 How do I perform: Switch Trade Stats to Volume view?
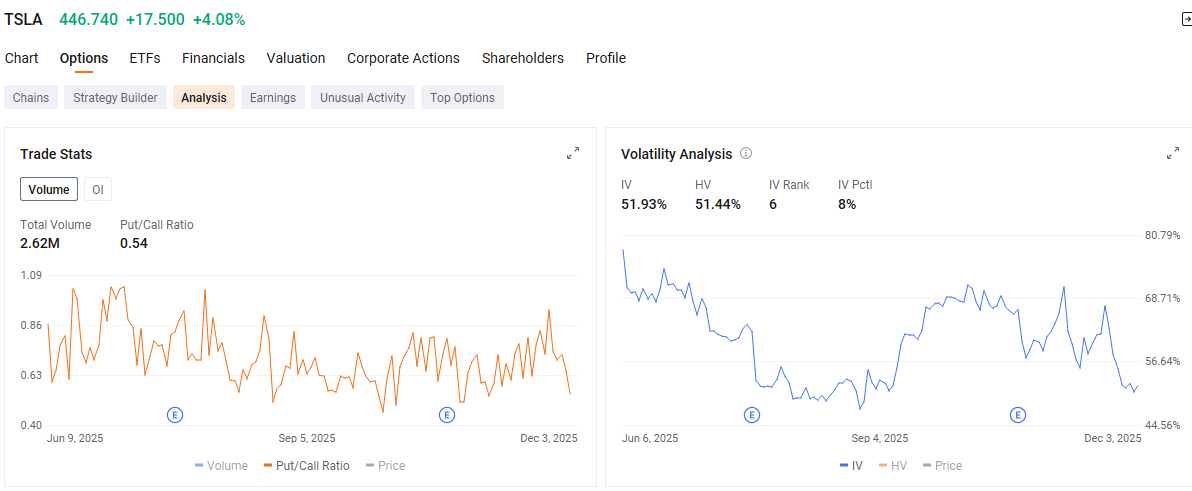pos(49,189)
